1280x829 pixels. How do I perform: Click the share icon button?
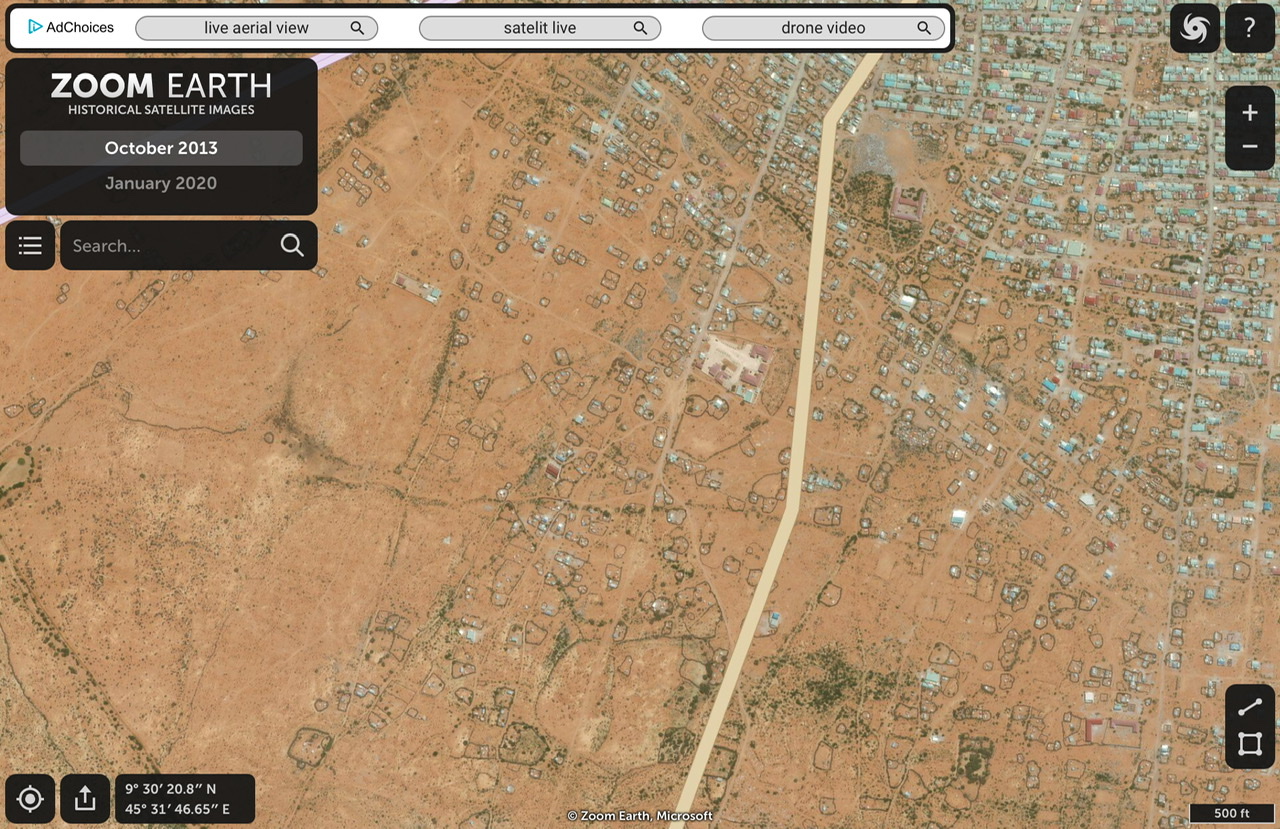[x=85, y=799]
